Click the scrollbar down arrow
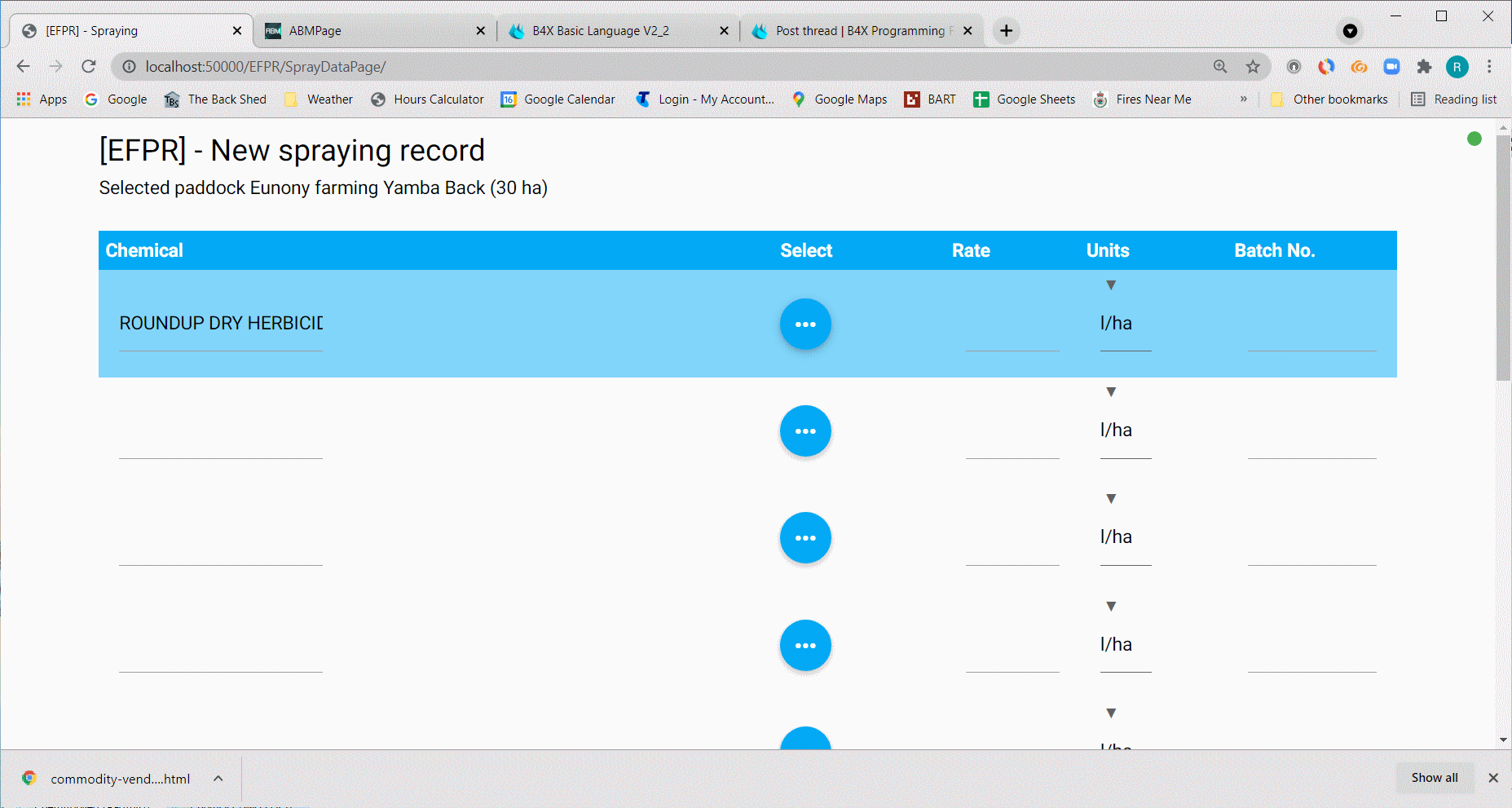This screenshot has height=808, width=1512. [1504, 740]
